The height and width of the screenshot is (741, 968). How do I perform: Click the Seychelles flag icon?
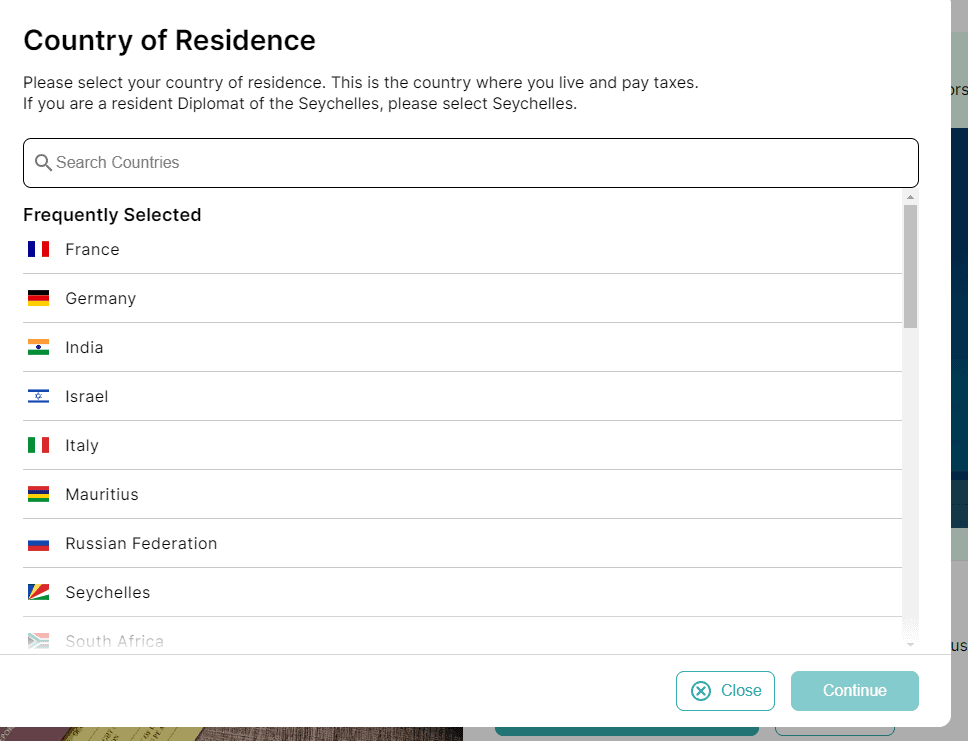coord(38,592)
